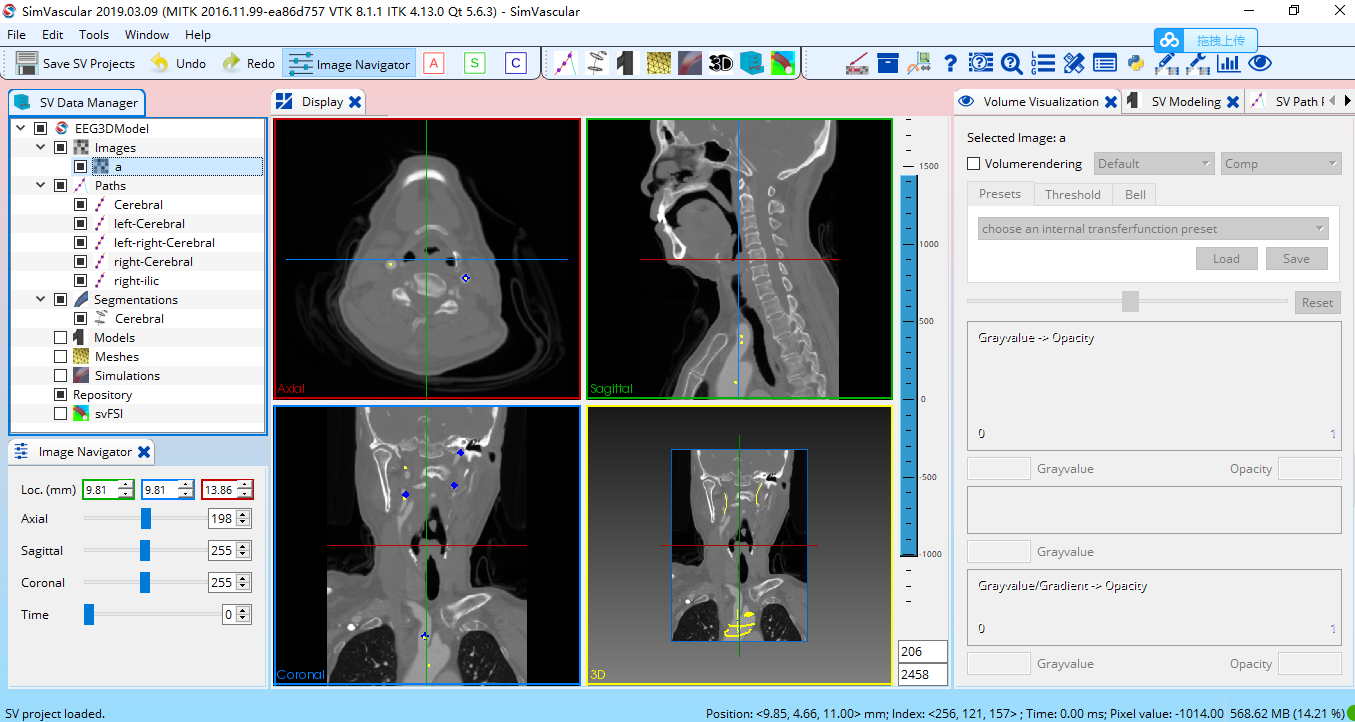Open the File menu
Screen dimensions: 1355x722
pyautogui.click(x=16, y=35)
